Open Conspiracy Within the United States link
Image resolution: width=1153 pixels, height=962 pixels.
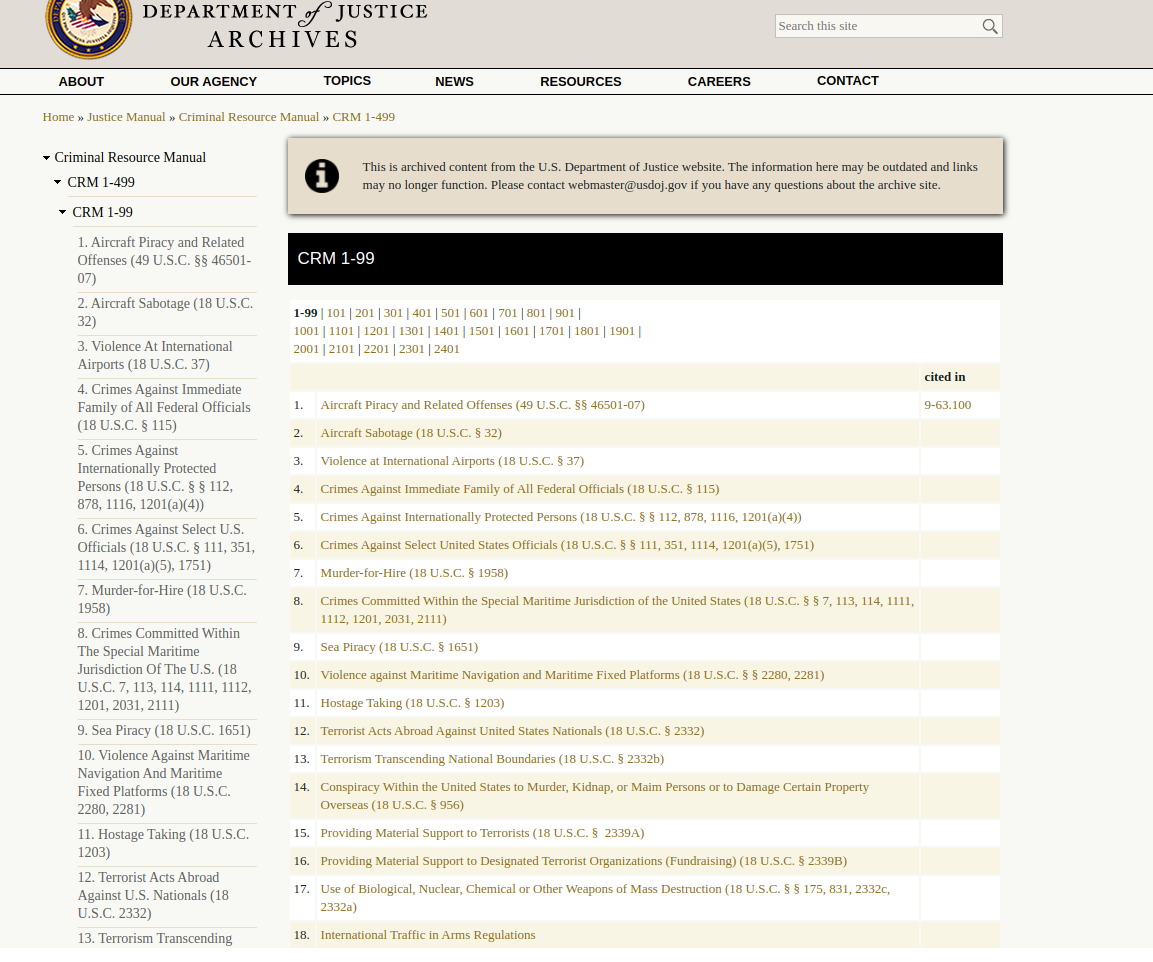pos(595,796)
